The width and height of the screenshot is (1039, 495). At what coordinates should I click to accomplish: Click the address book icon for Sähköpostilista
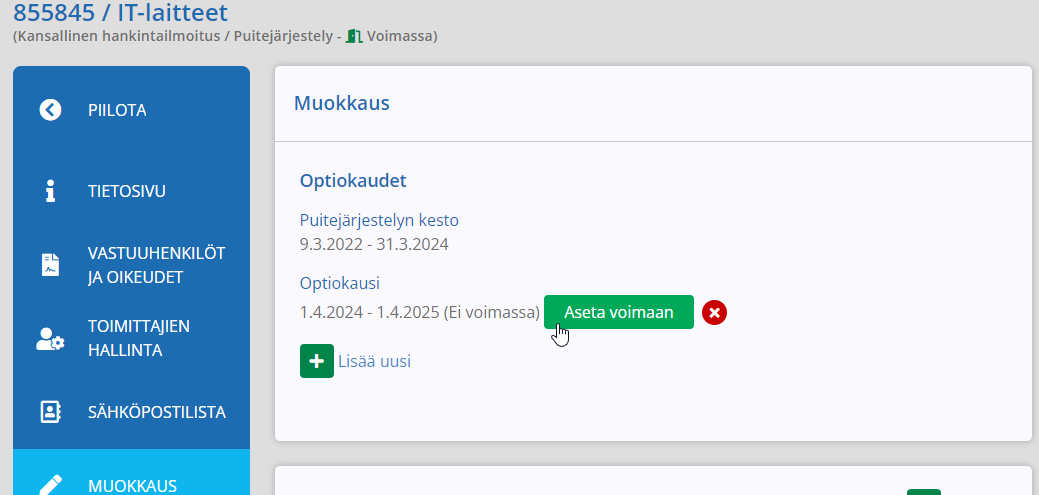pos(50,412)
